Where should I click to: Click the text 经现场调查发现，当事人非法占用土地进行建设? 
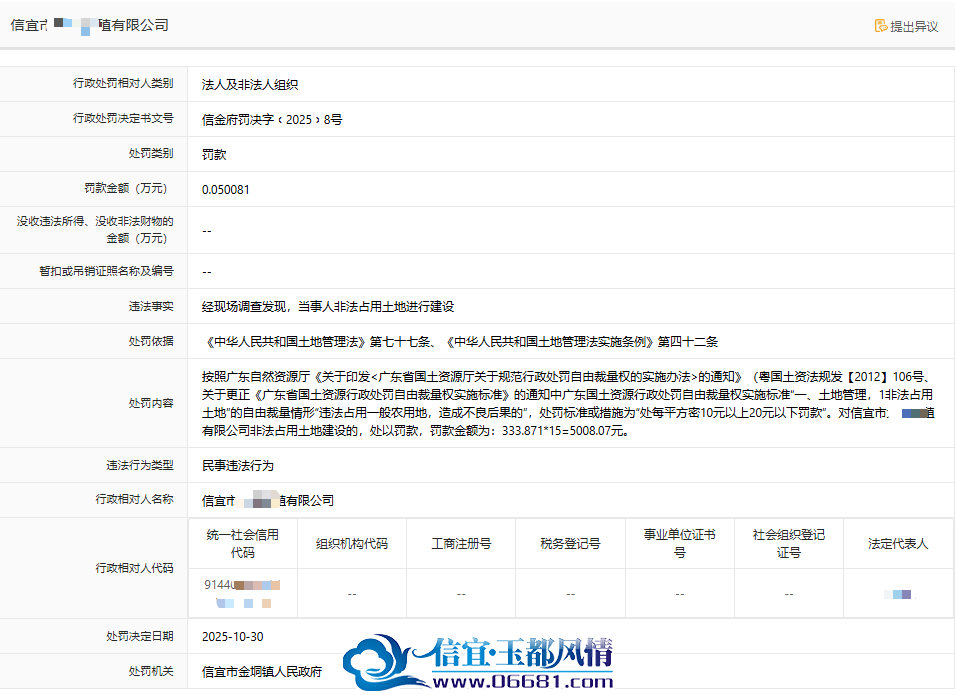point(328,307)
